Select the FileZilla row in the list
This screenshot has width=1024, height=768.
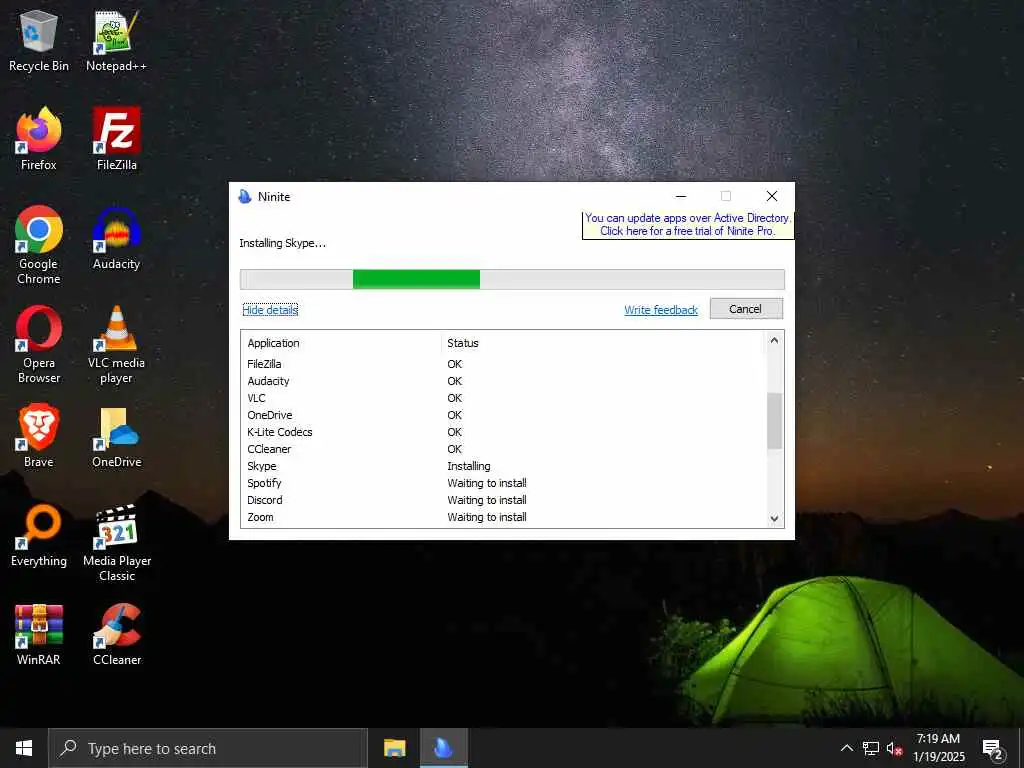[x=503, y=364]
